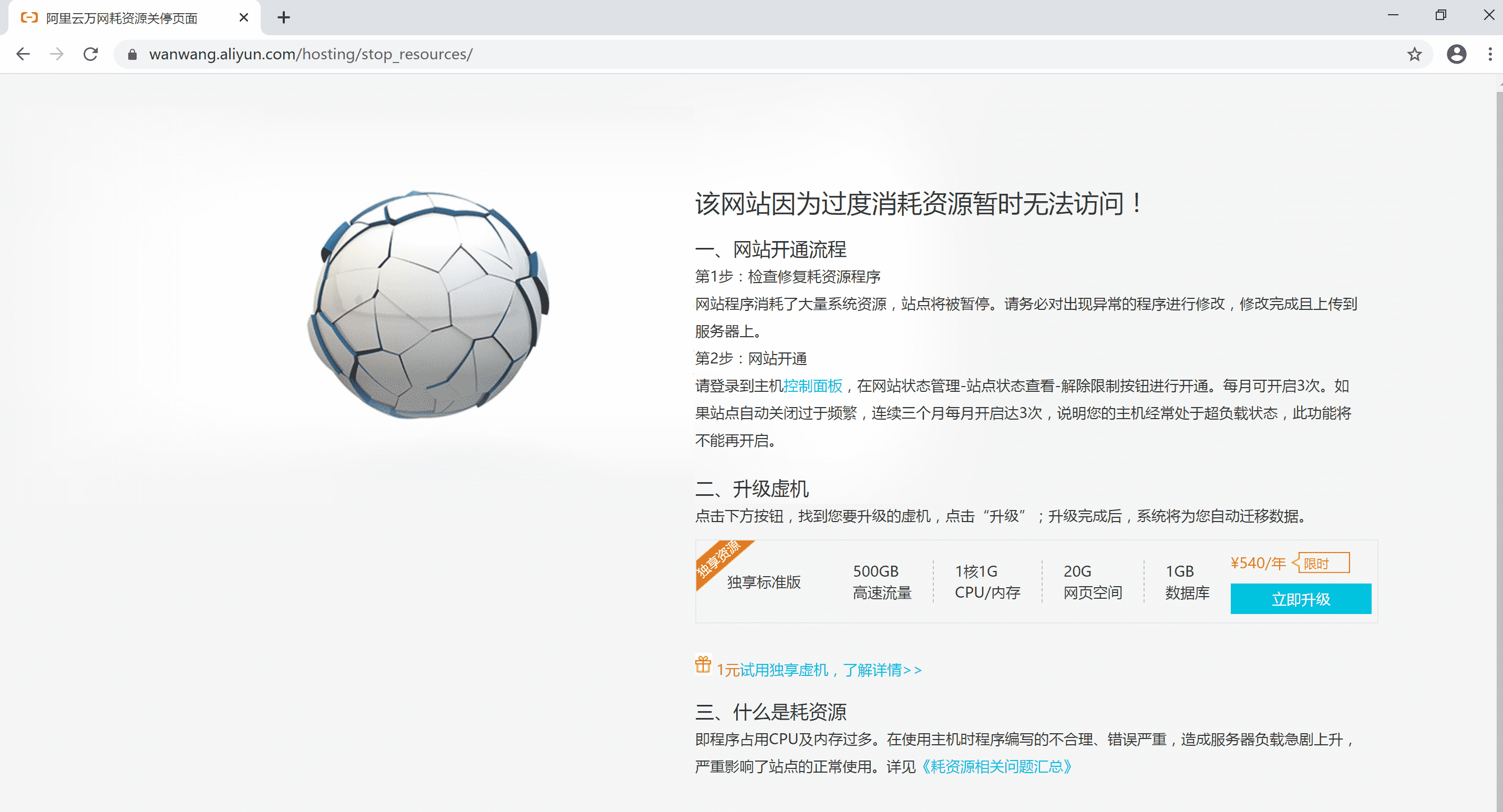
Task: Click the 二、升级虚机 heading
Action: (752, 488)
